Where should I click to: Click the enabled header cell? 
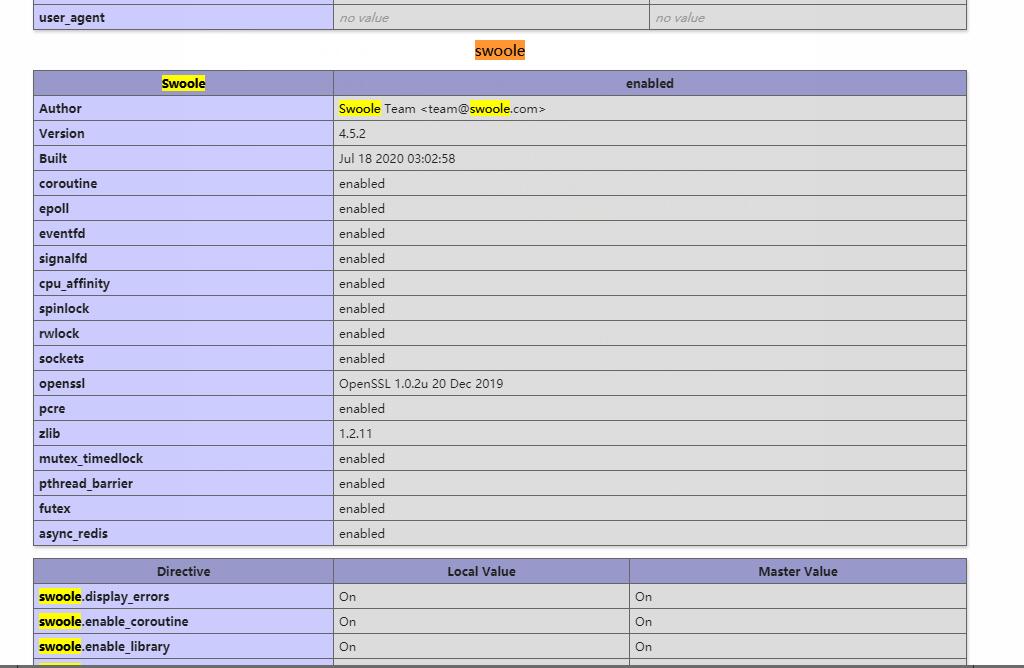click(650, 83)
